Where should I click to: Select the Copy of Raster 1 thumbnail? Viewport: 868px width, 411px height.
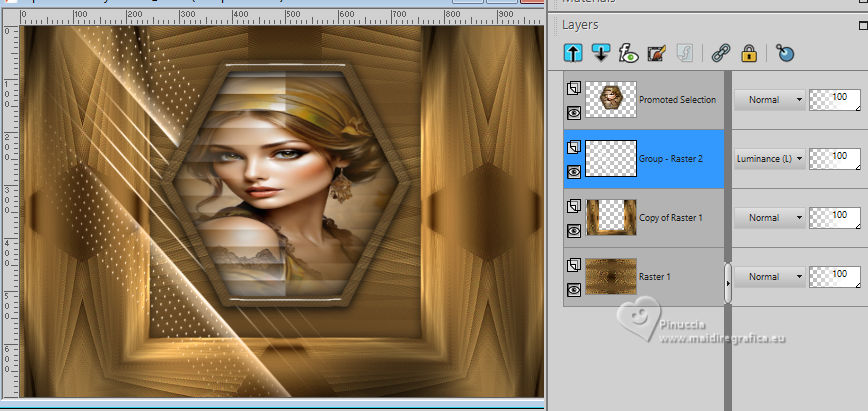(611, 218)
